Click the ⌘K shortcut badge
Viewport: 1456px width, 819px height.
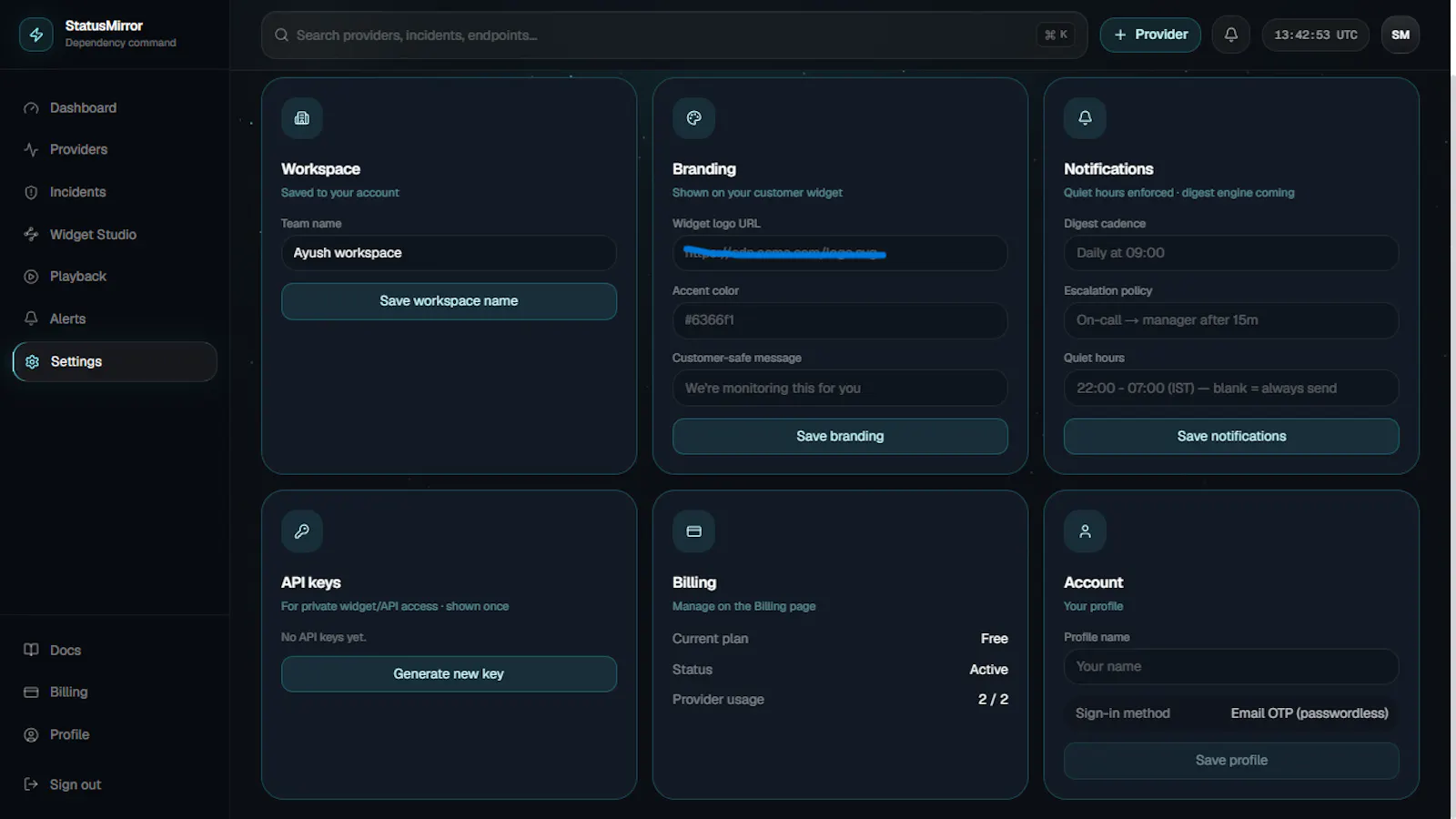point(1057,35)
